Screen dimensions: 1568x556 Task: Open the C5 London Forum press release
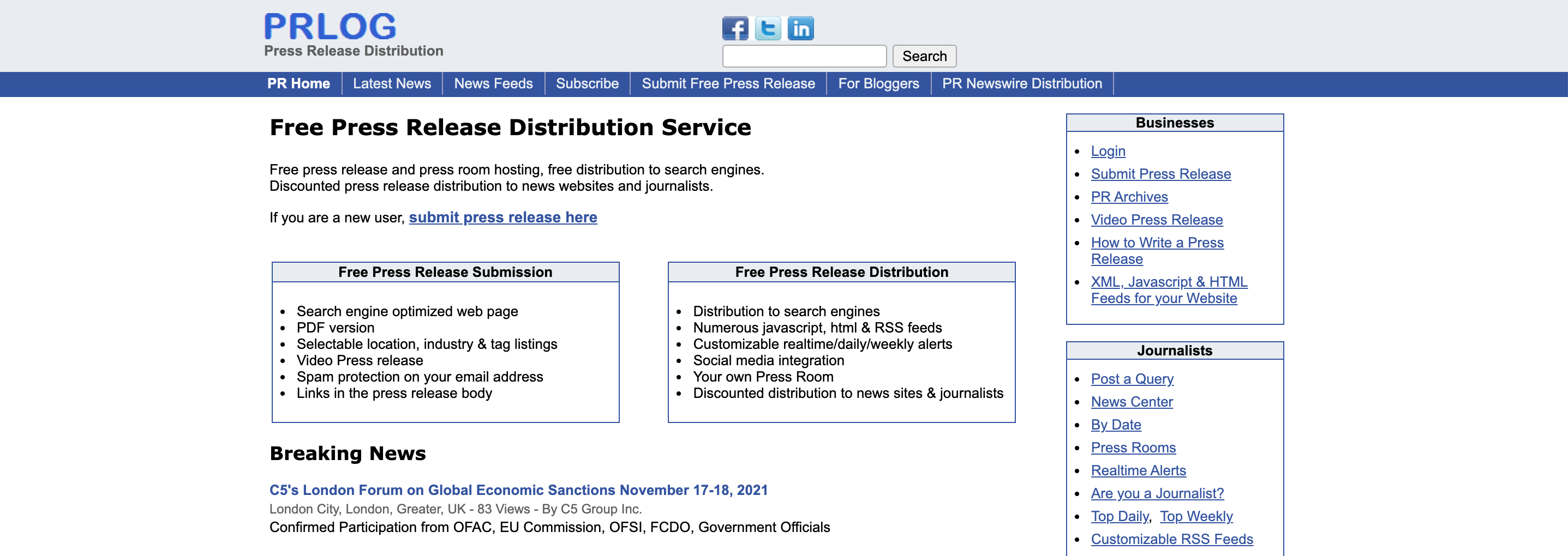click(518, 489)
